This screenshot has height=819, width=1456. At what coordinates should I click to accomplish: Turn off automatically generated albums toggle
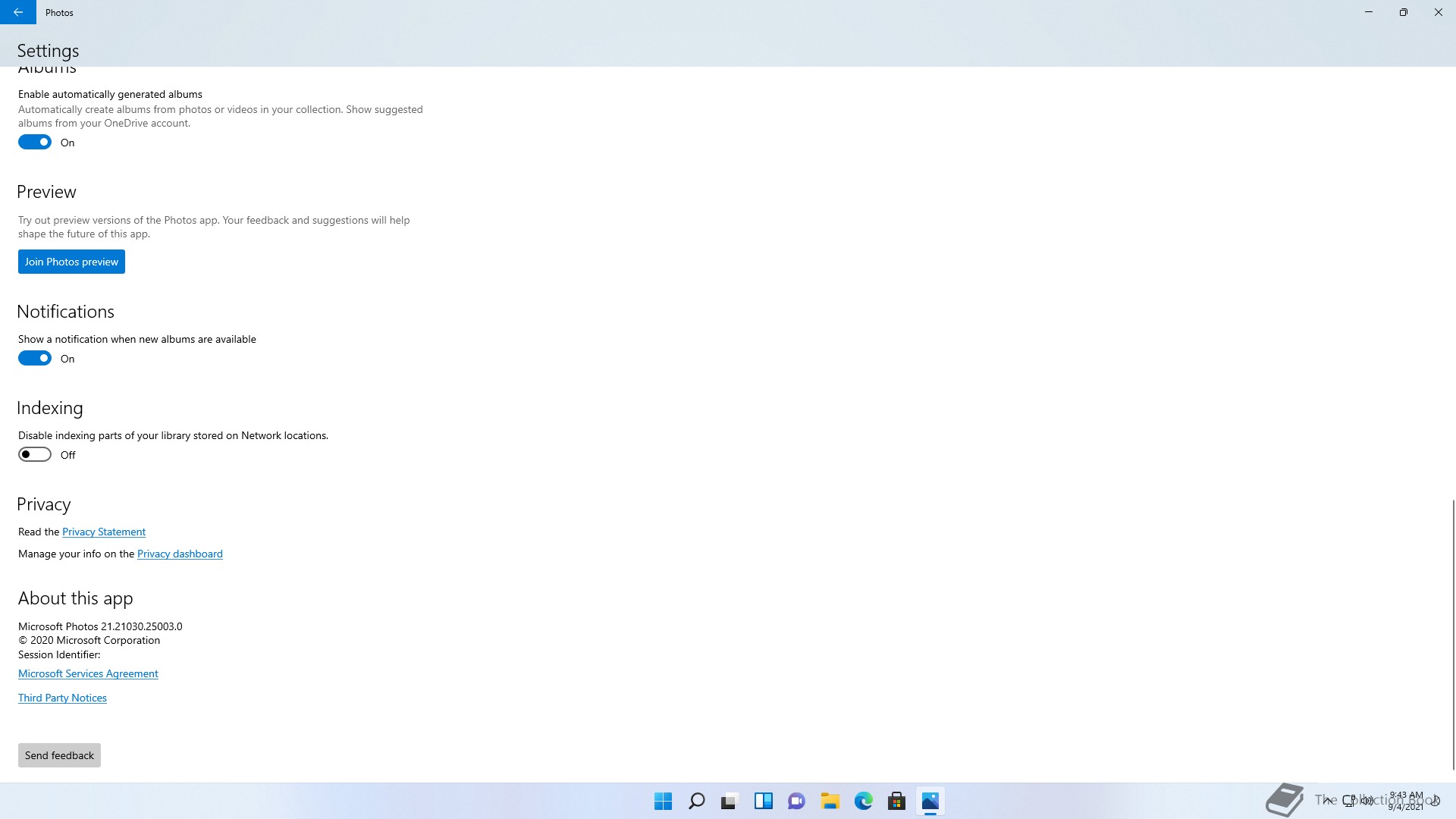click(35, 143)
